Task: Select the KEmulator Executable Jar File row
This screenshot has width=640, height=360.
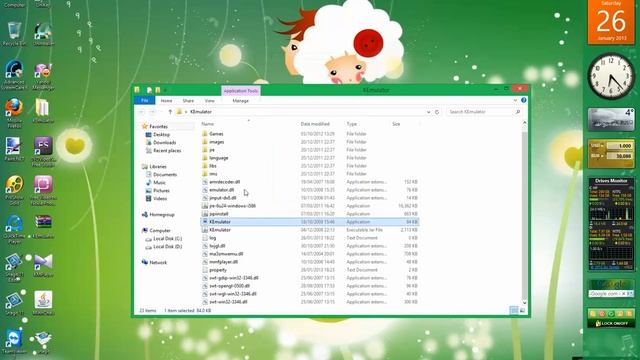Action: (x=309, y=230)
